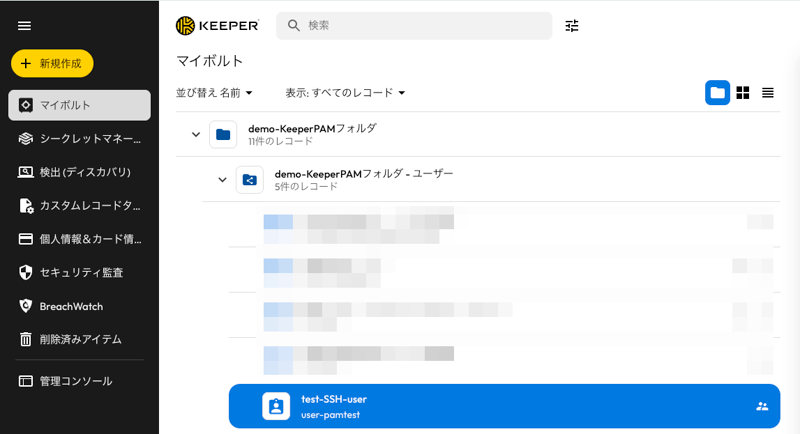Switch to folder view icon
Screen dimensions: 800x434
(x=717, y=93)
